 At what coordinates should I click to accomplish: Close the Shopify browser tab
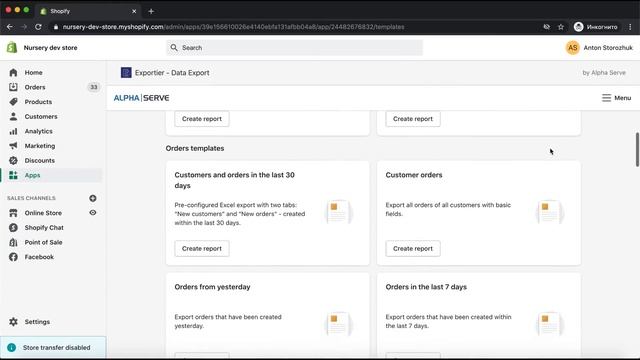(134, 11)
